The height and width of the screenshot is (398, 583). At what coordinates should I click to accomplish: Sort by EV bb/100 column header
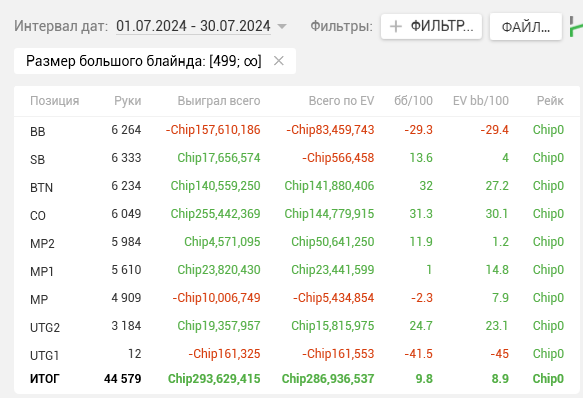(481, 101)
